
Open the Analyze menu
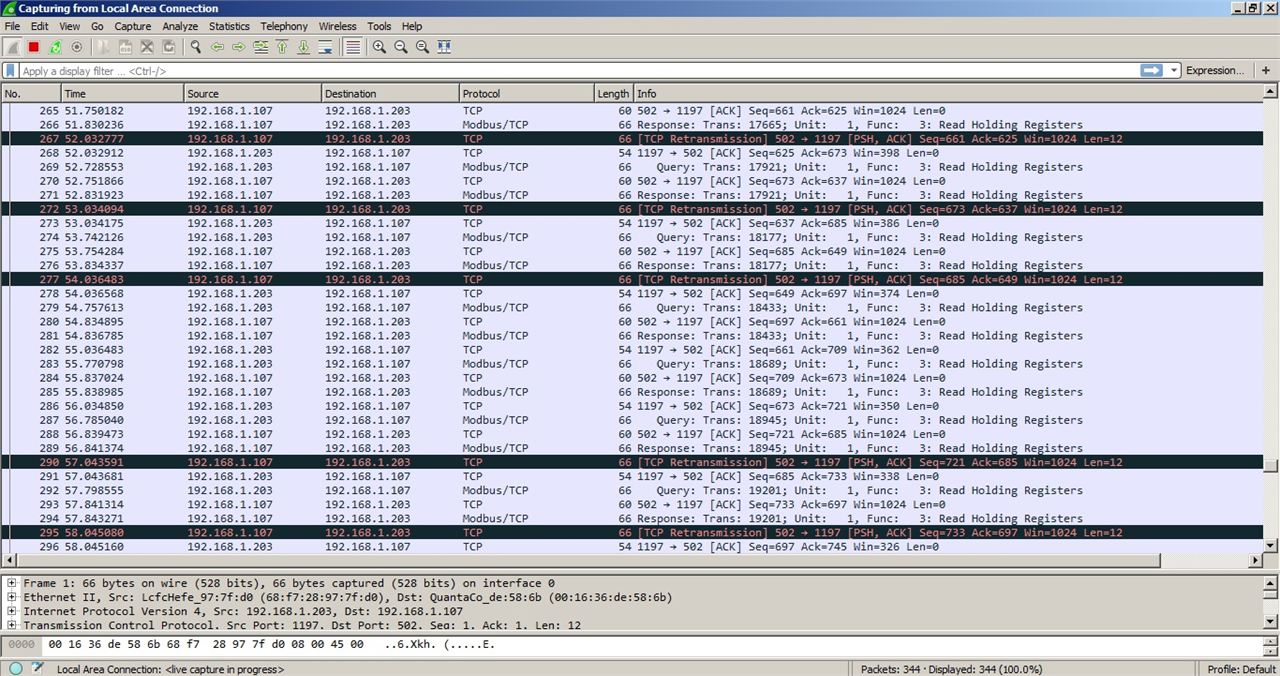click(180, 26)
